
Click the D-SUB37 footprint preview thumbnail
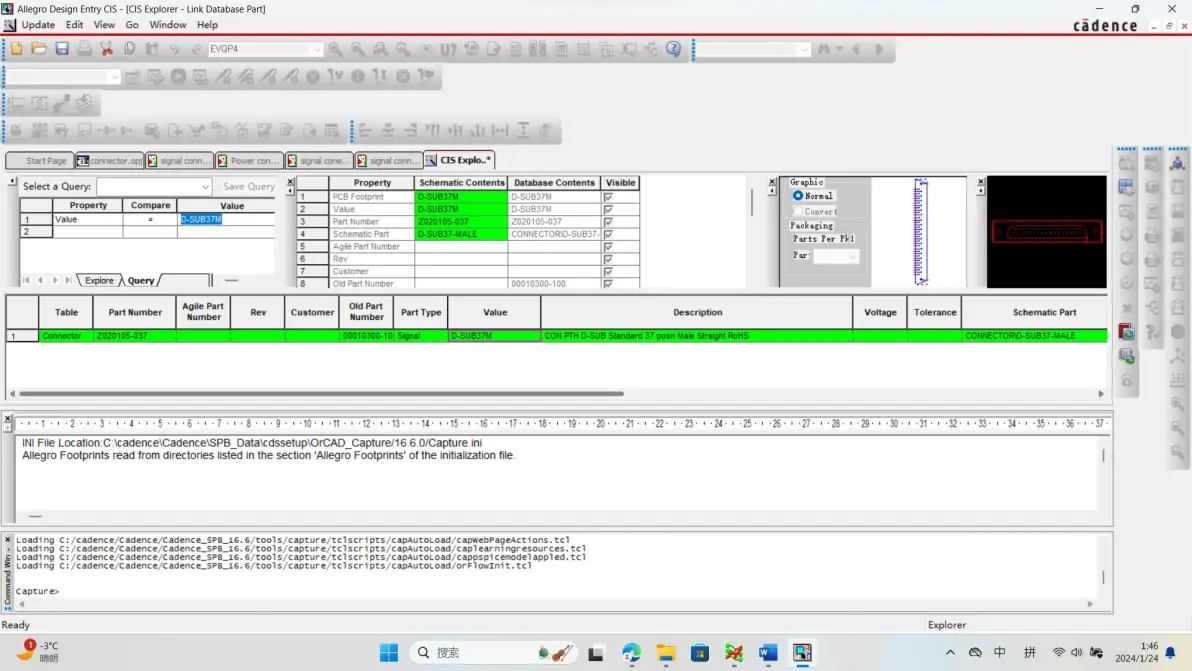pyautogui.click(x=1047, y=232)
